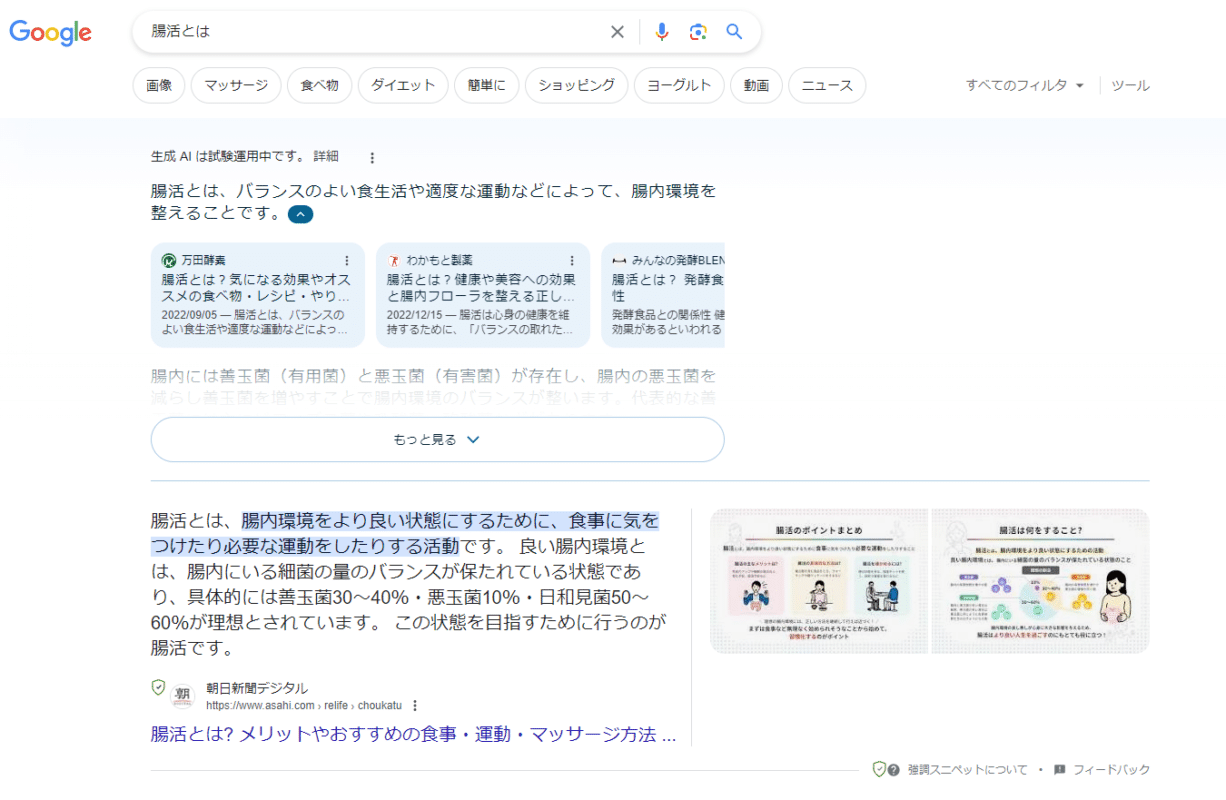Collapse the AI answer using the chevron

(x=299, y=214)
